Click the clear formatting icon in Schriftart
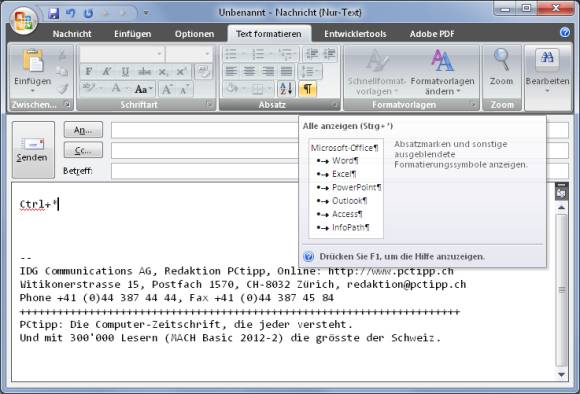 click(203, 72)
